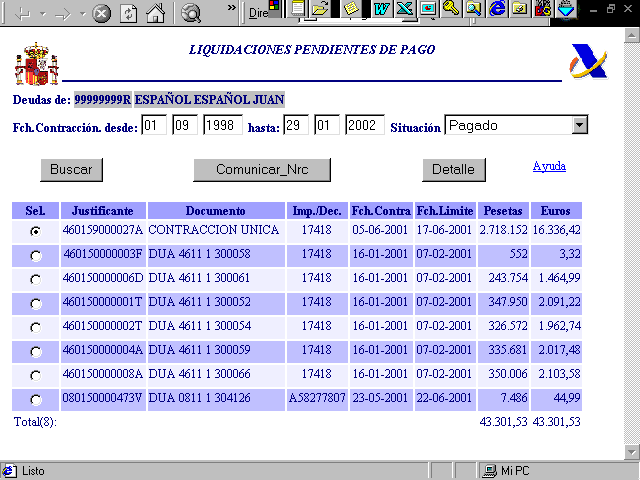The width and height of the screenshot is (640, 480).
Task: Open the browser Search icon
Action: 192,14
